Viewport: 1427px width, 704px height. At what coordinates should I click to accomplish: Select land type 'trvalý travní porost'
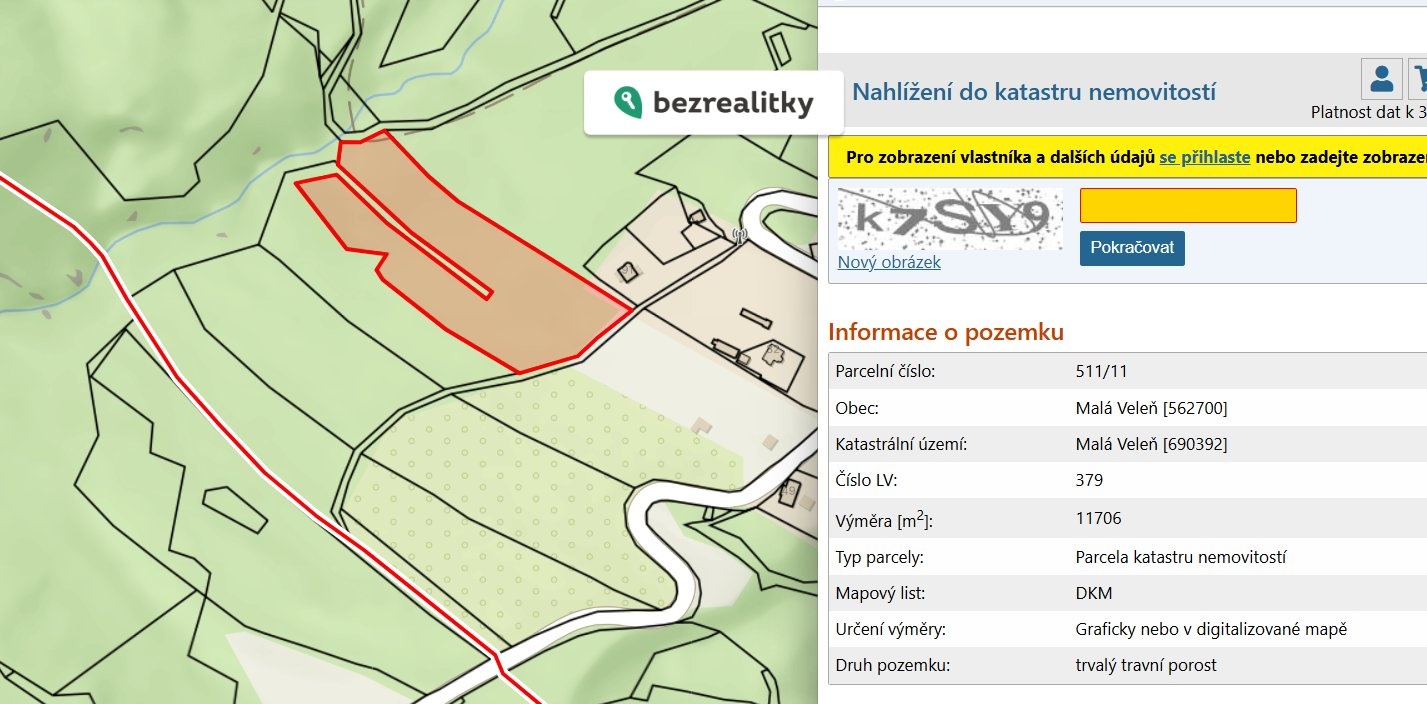coord(1146,665)
